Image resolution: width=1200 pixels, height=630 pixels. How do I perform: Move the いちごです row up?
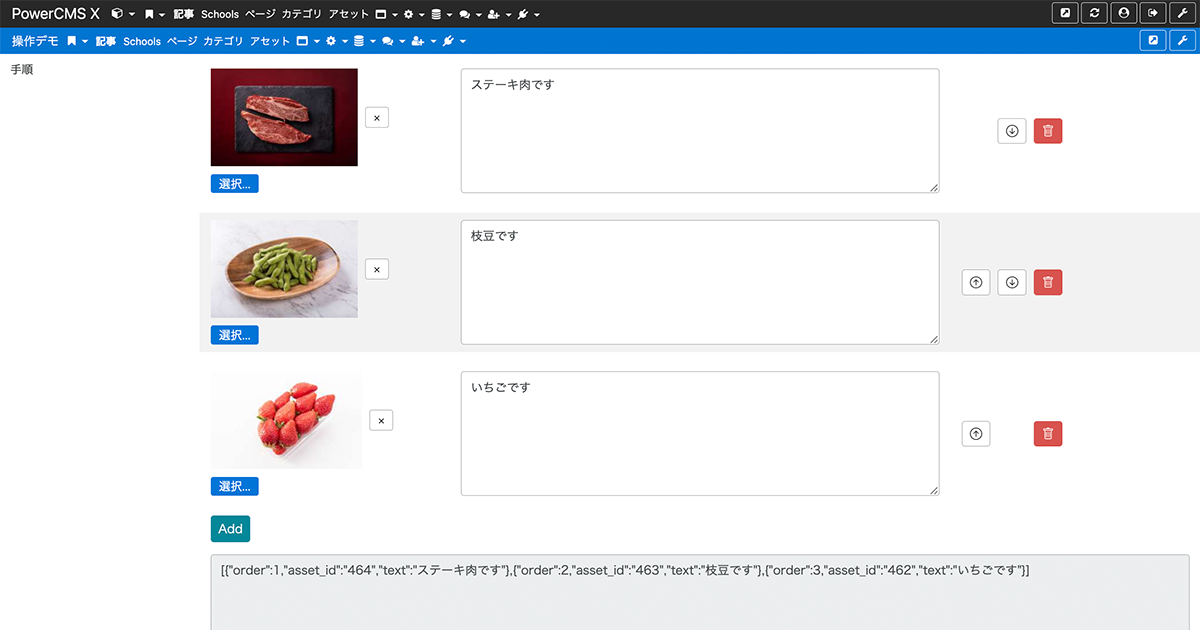[976, 434]
